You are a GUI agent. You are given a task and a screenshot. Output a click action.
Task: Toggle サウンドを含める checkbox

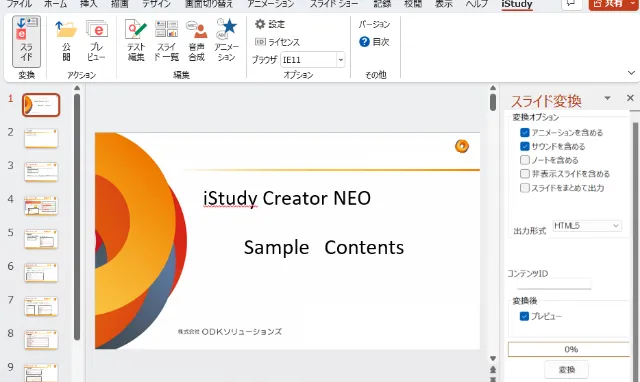(x=525, y=146)
